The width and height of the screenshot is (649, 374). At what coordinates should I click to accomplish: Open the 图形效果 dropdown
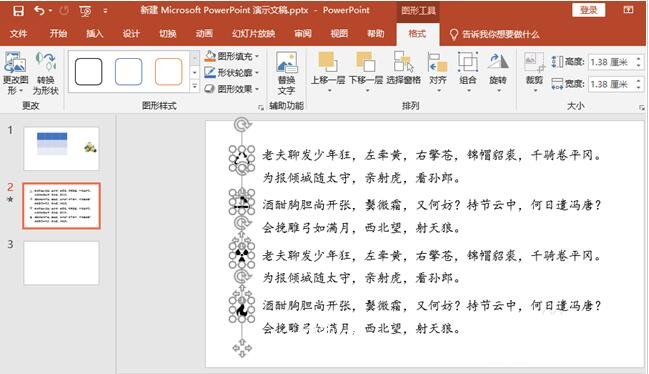click(232, 89)
